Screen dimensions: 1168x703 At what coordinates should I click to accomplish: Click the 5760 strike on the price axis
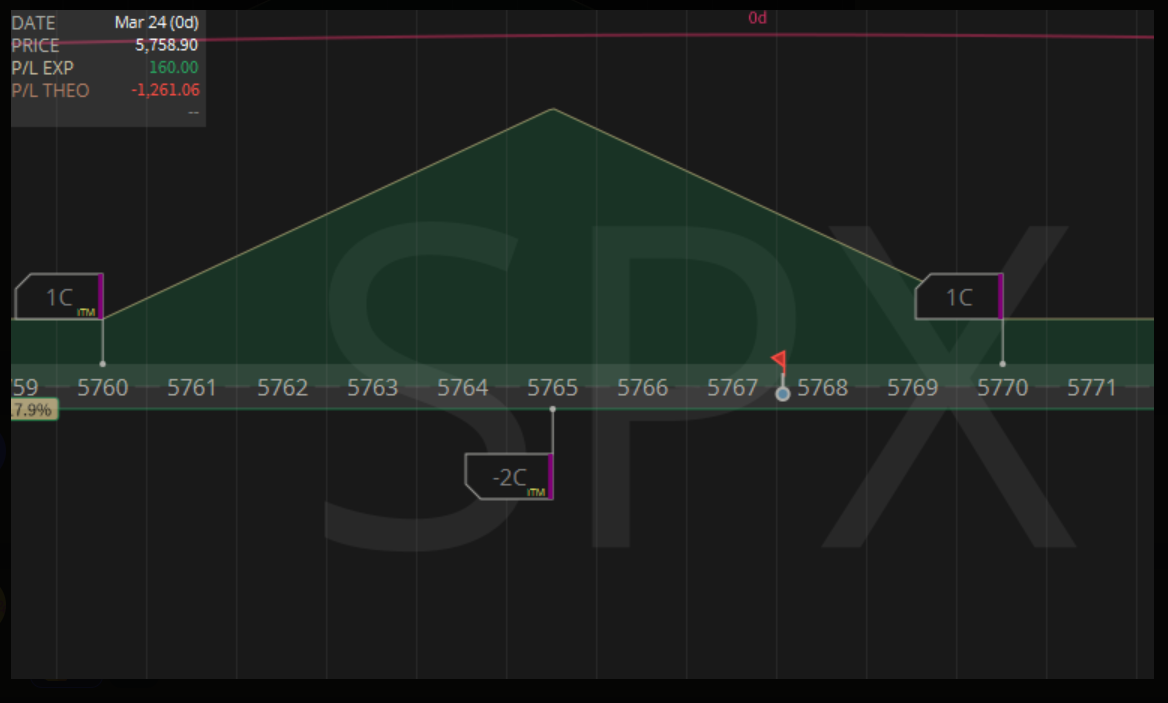(x=103, y=387)
